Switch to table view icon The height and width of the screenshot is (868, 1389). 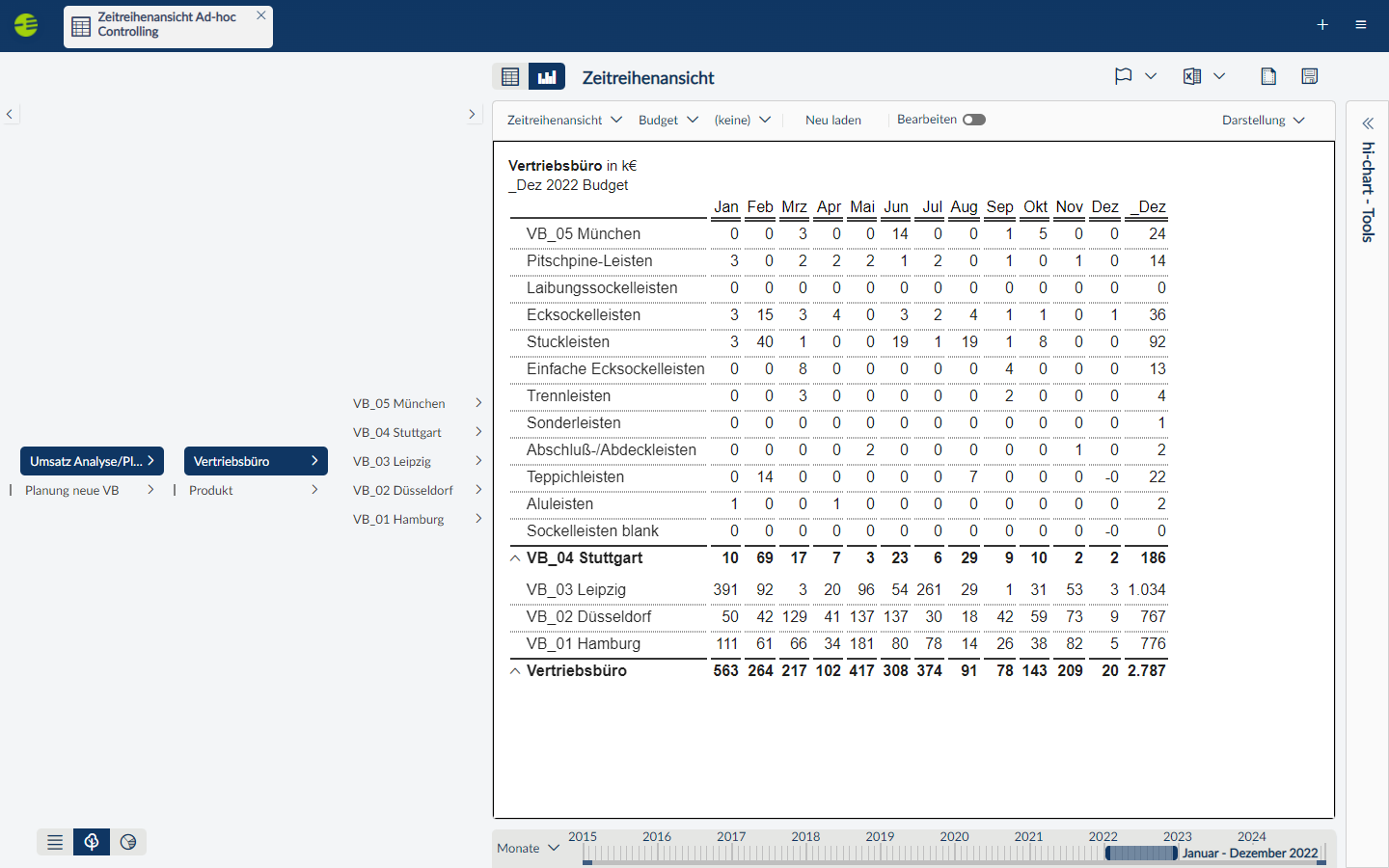pyautogui.click(x=509, y=75)
